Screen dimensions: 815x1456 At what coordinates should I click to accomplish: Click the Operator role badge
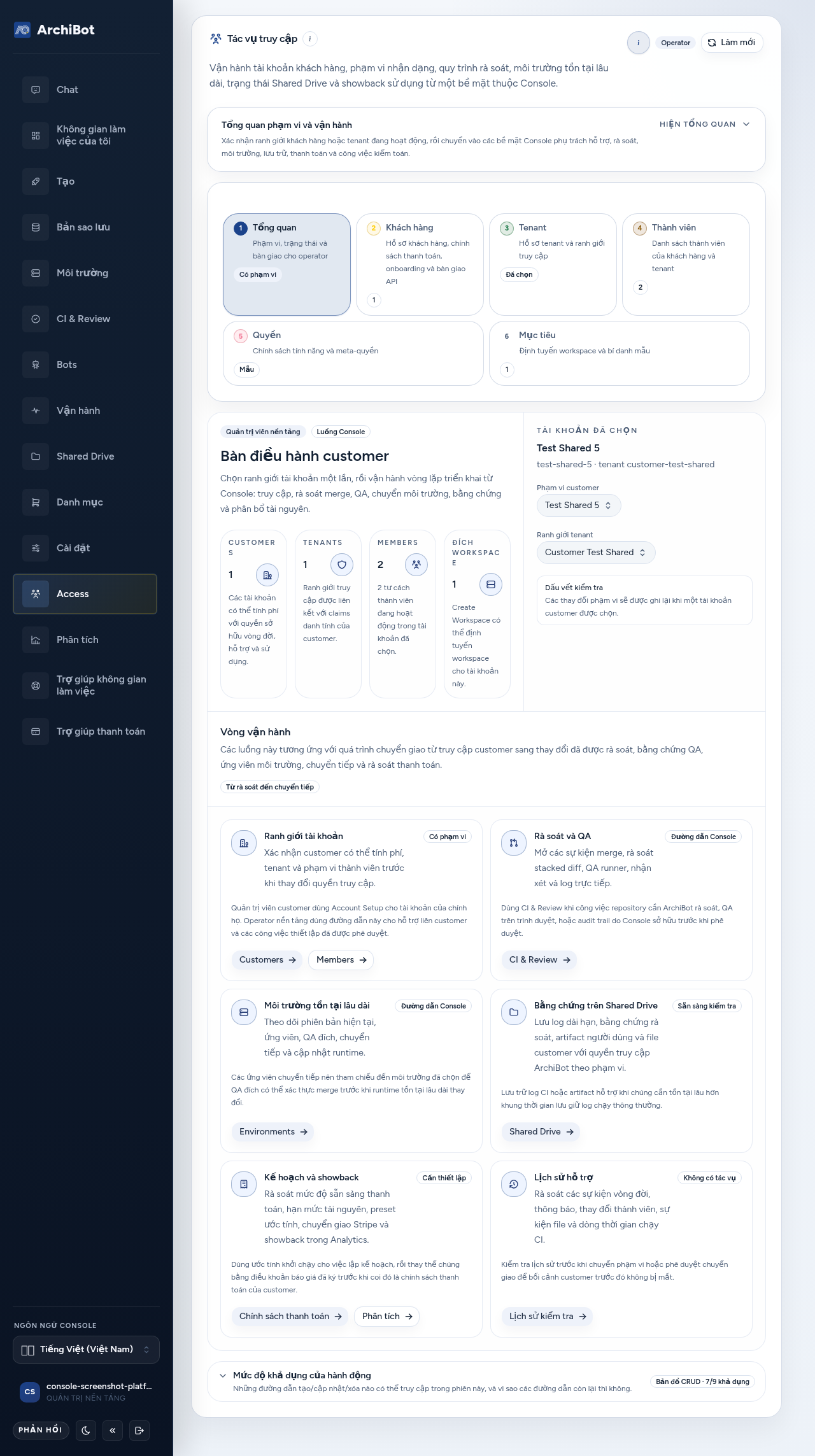676,43
